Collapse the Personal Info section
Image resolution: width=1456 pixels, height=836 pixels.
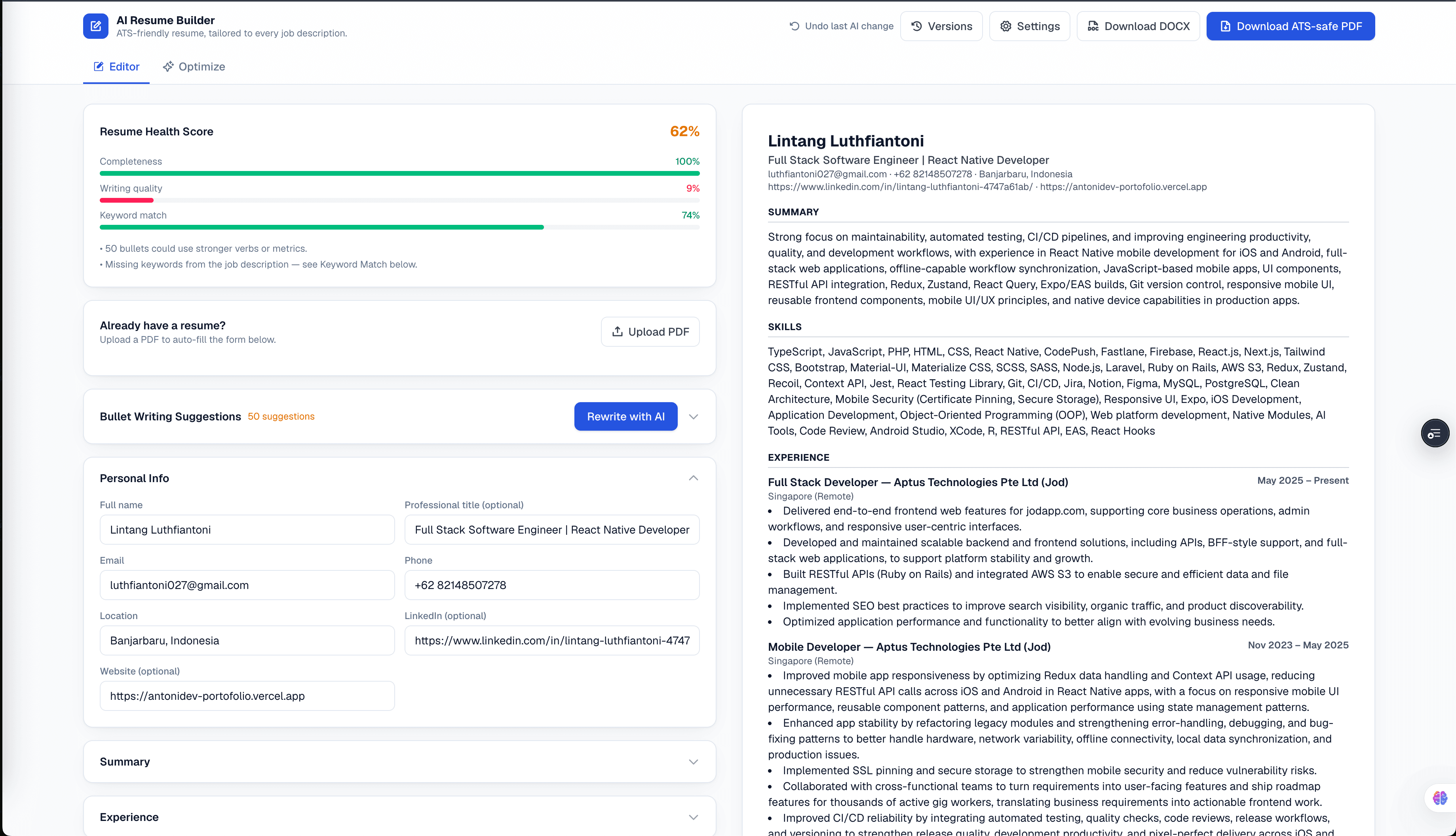click(x=693, y=478)
